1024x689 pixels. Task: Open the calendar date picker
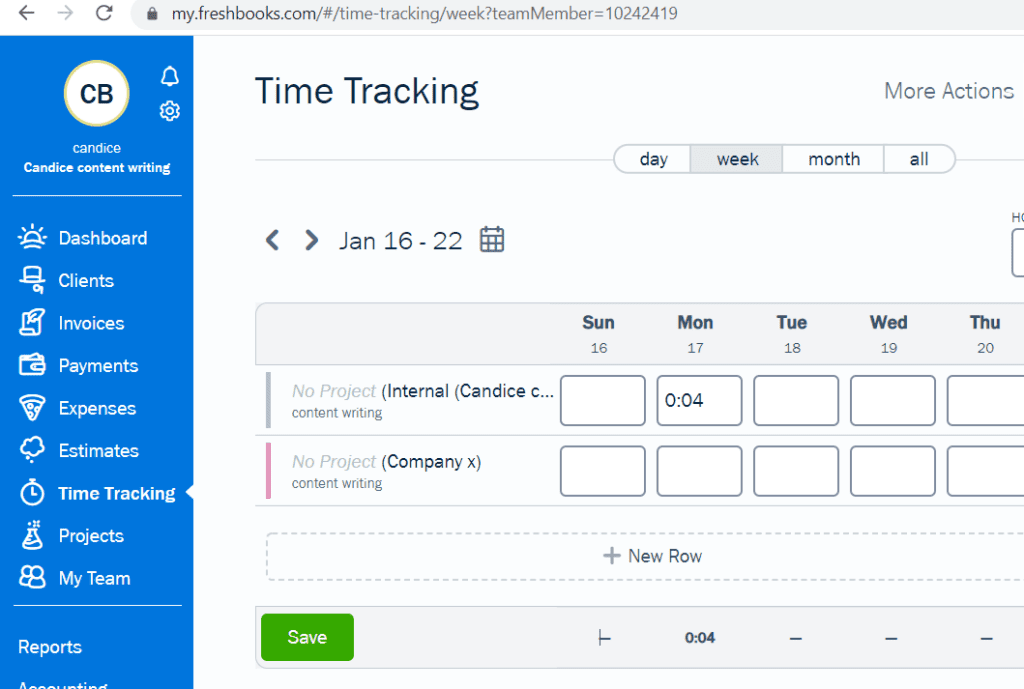coord(490,239)
